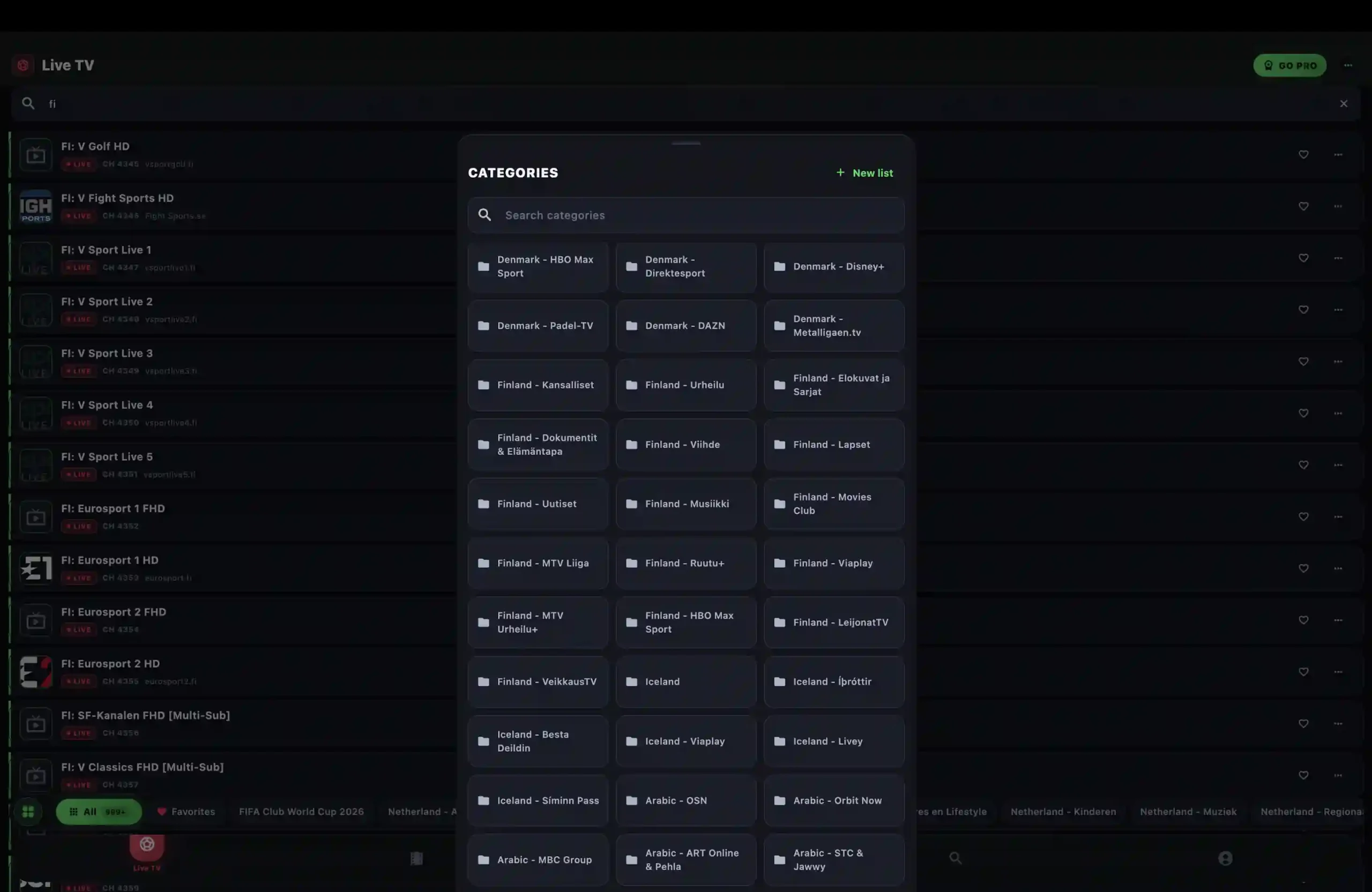The width and height of the screenshot is (1372, 892).
Task: Click the GO PRO upgrade button
Action: pos(1289,65)
